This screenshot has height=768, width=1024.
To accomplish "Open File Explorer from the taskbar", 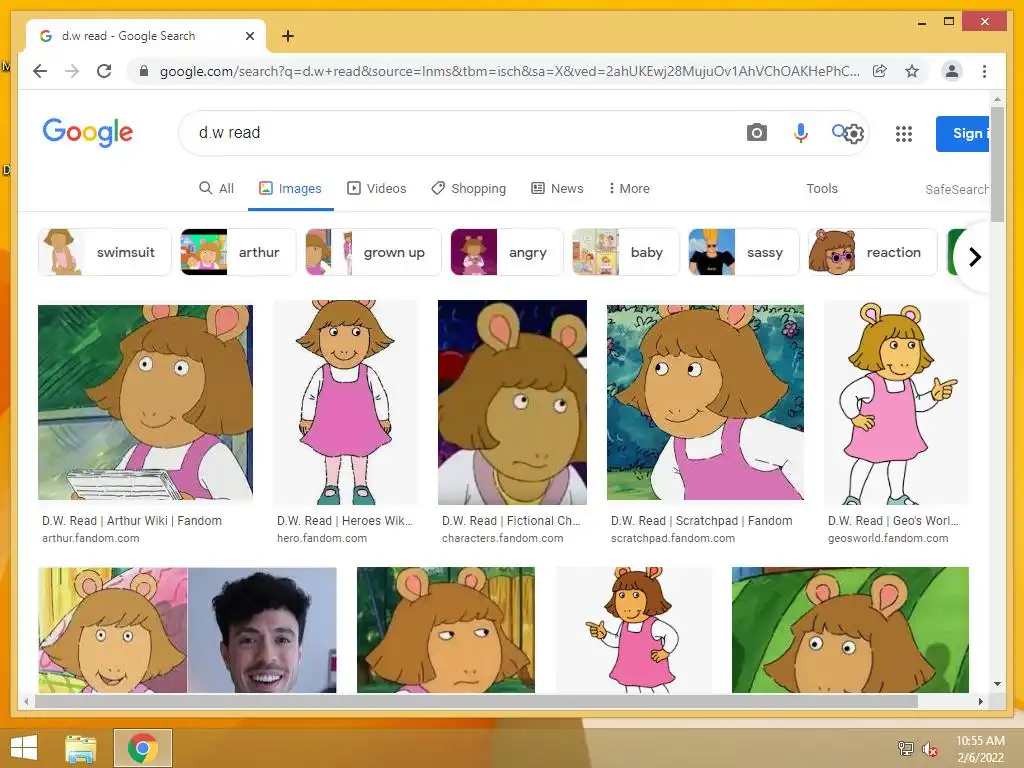I will click(x=80, y=748).
